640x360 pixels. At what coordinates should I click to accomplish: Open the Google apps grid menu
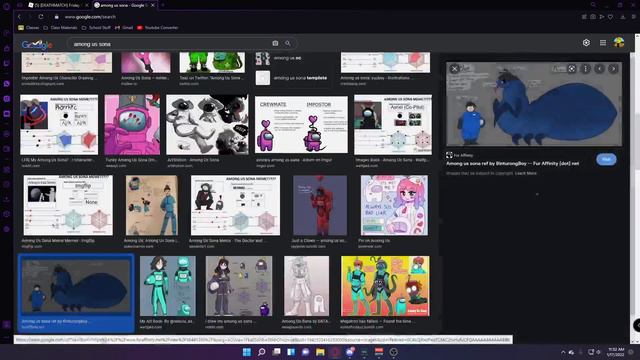click(603, 42)
